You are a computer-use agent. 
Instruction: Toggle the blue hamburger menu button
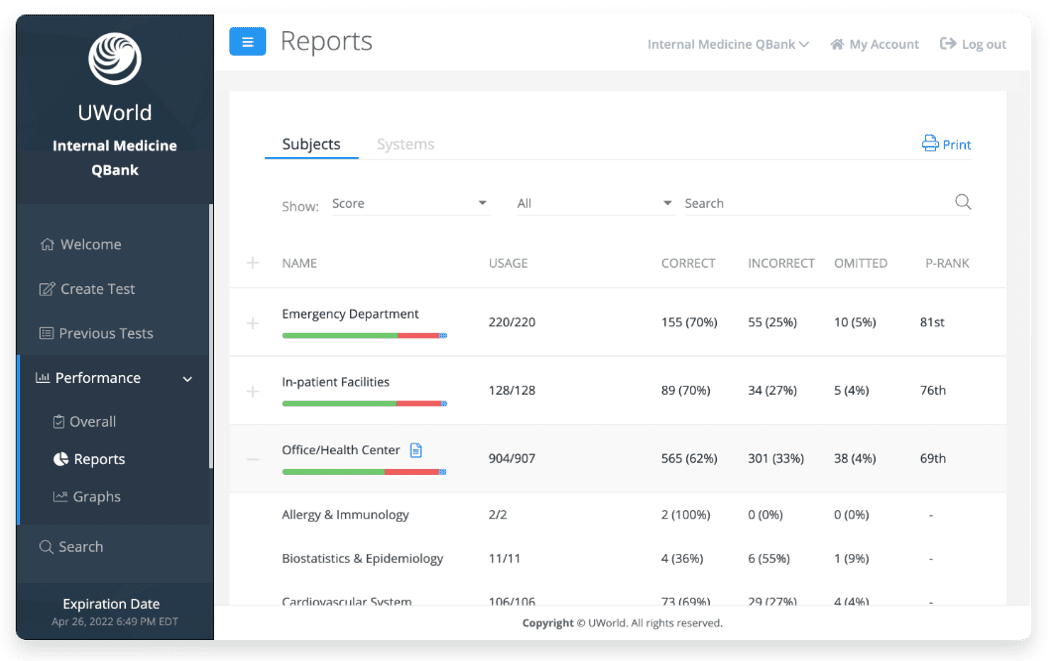[x=247, y=42]
